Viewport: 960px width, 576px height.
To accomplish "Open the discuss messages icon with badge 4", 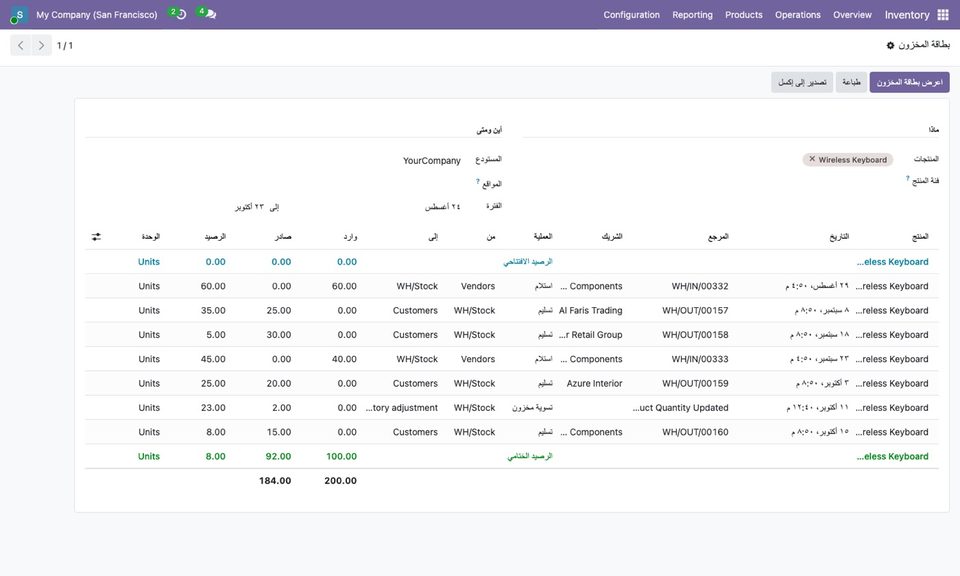I will pos(208,13).
